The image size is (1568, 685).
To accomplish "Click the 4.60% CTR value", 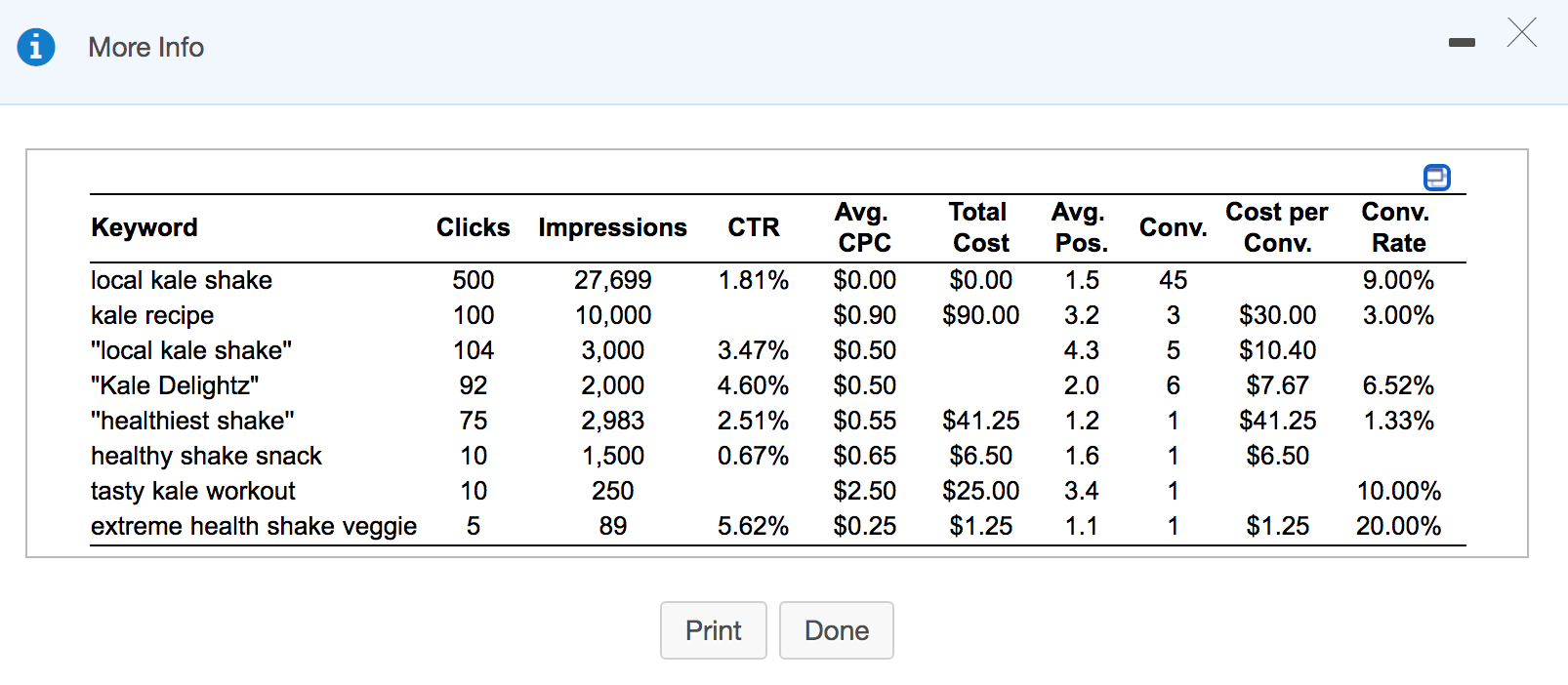I will [x=754, y=385].
